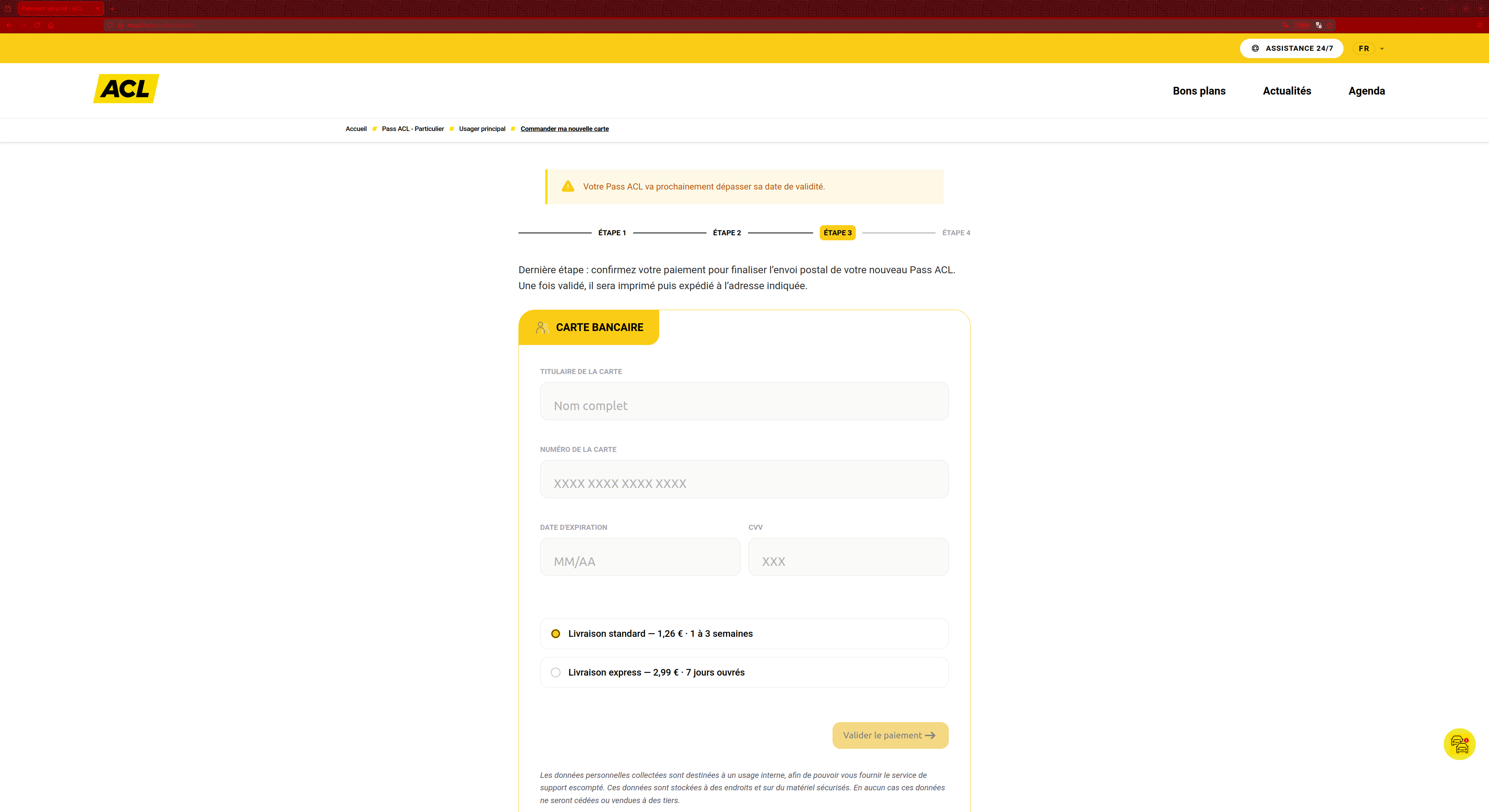Click Assistance 24/7 button
Image resolution: width=1489 pixels, height=812 pixels.
(x=1291, y=48)
